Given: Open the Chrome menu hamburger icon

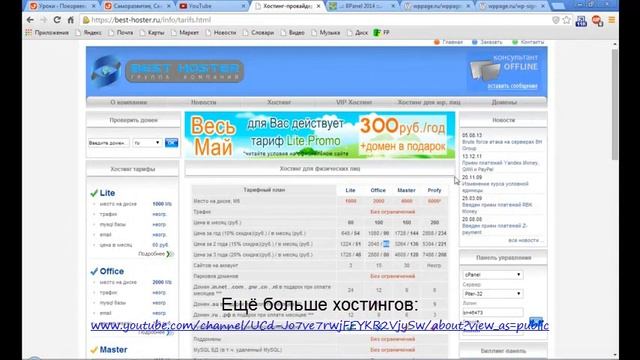Looking at the screenshot, I should coord(611,20).
